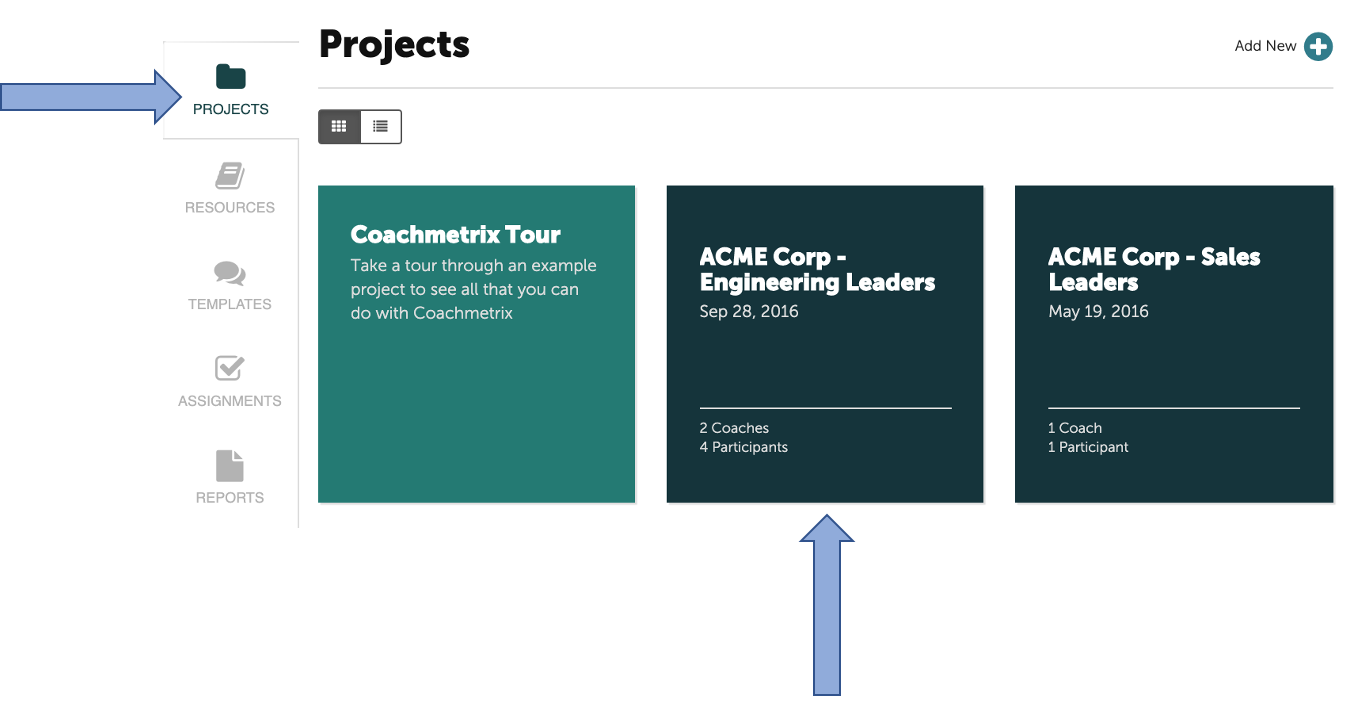Go to the RESOURCES sidebar label
The height and width of the screenshot is (706, 1348).
(x=230, y=207)
